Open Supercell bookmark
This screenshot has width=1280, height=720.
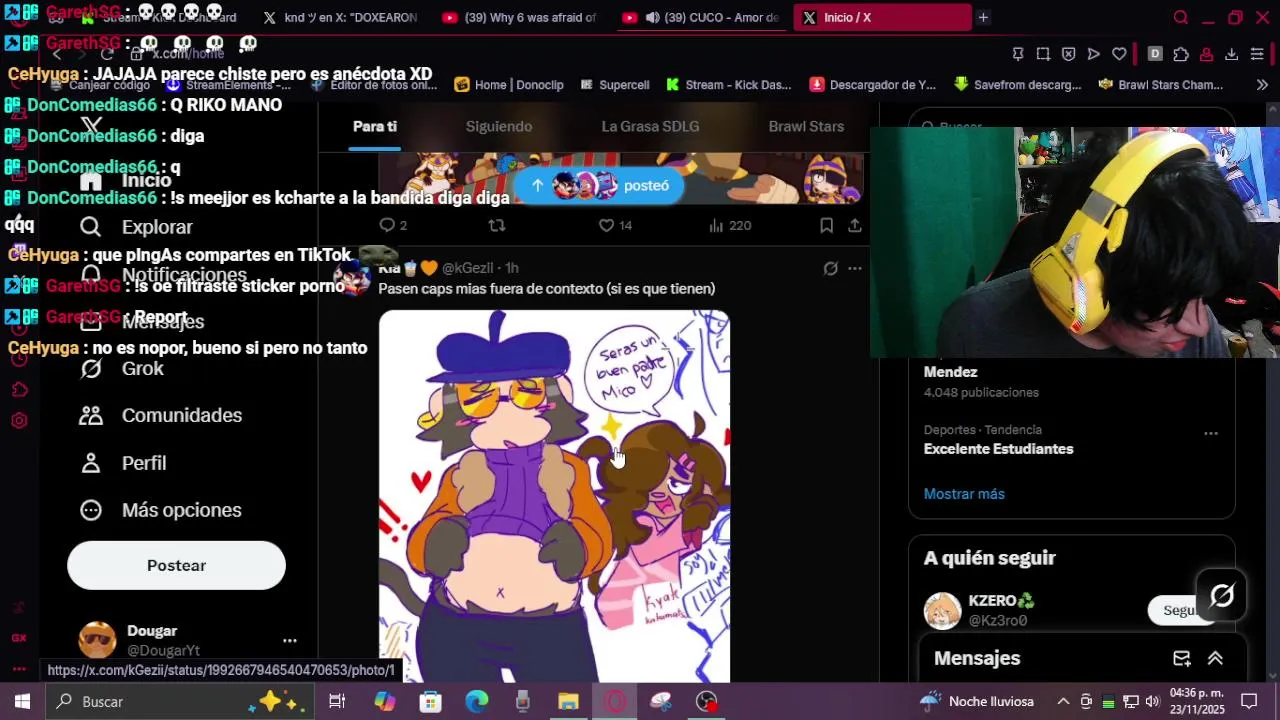point(614,85)
